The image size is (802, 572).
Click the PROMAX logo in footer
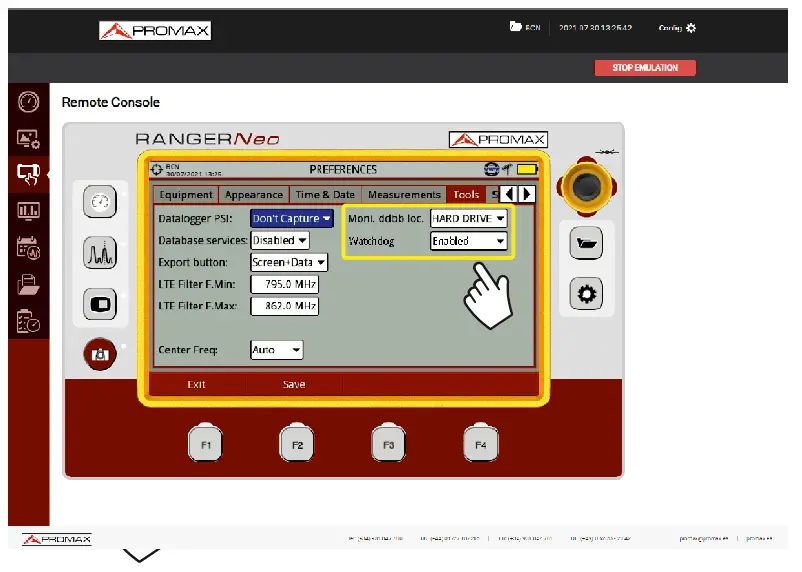(57, 539)
